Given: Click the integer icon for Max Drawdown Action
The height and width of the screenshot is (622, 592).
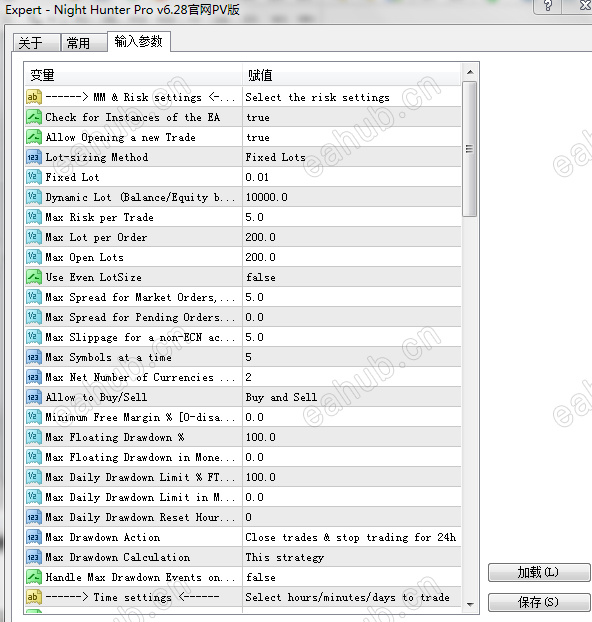Looking at the screenshot, I should 34,537.
